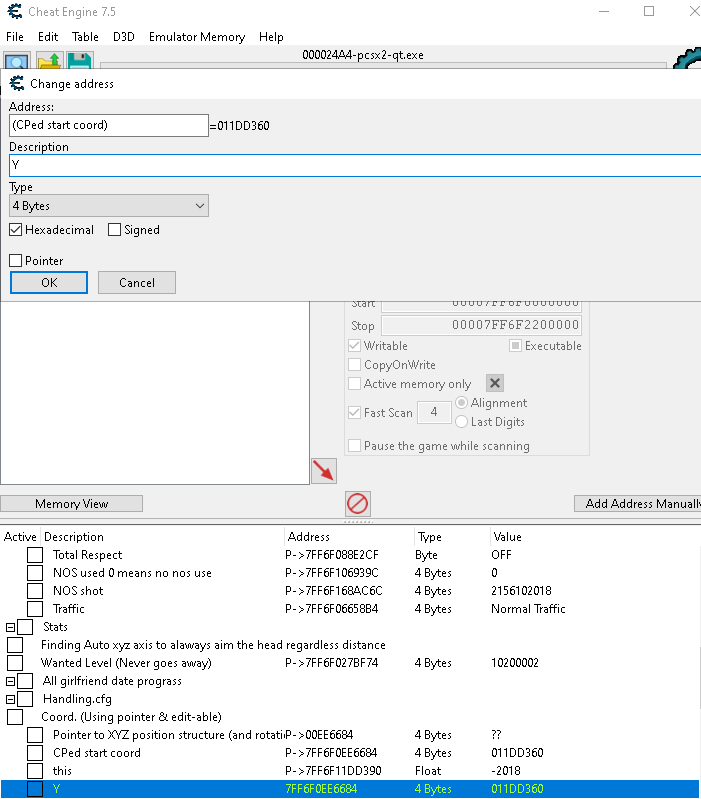Screen dimensions: 701x799
Task: Collapse the Stats group in address list
Action: 10,627
